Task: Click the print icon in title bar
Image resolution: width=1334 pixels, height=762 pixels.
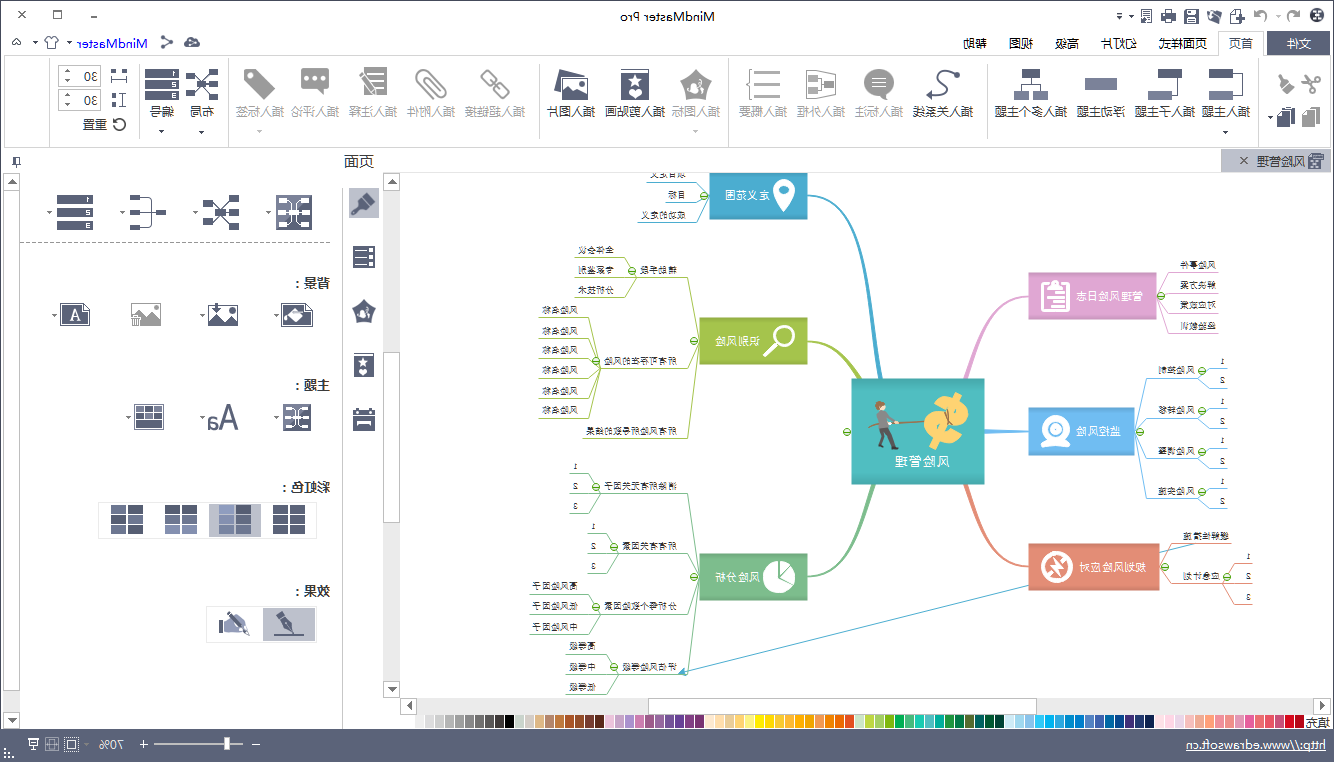Action: 1168,16
